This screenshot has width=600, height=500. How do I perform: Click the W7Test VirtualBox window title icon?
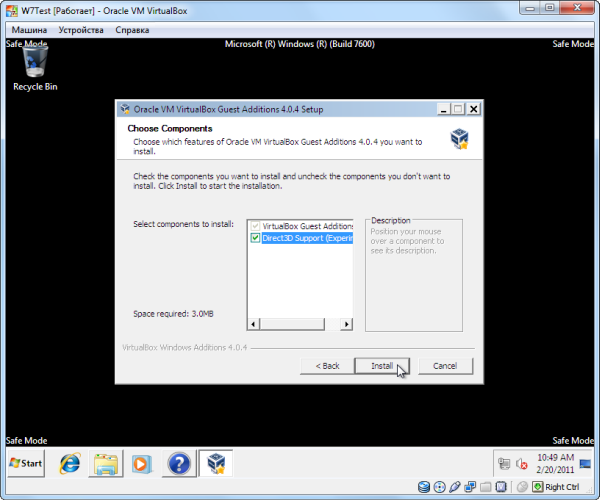click(11, 11)
